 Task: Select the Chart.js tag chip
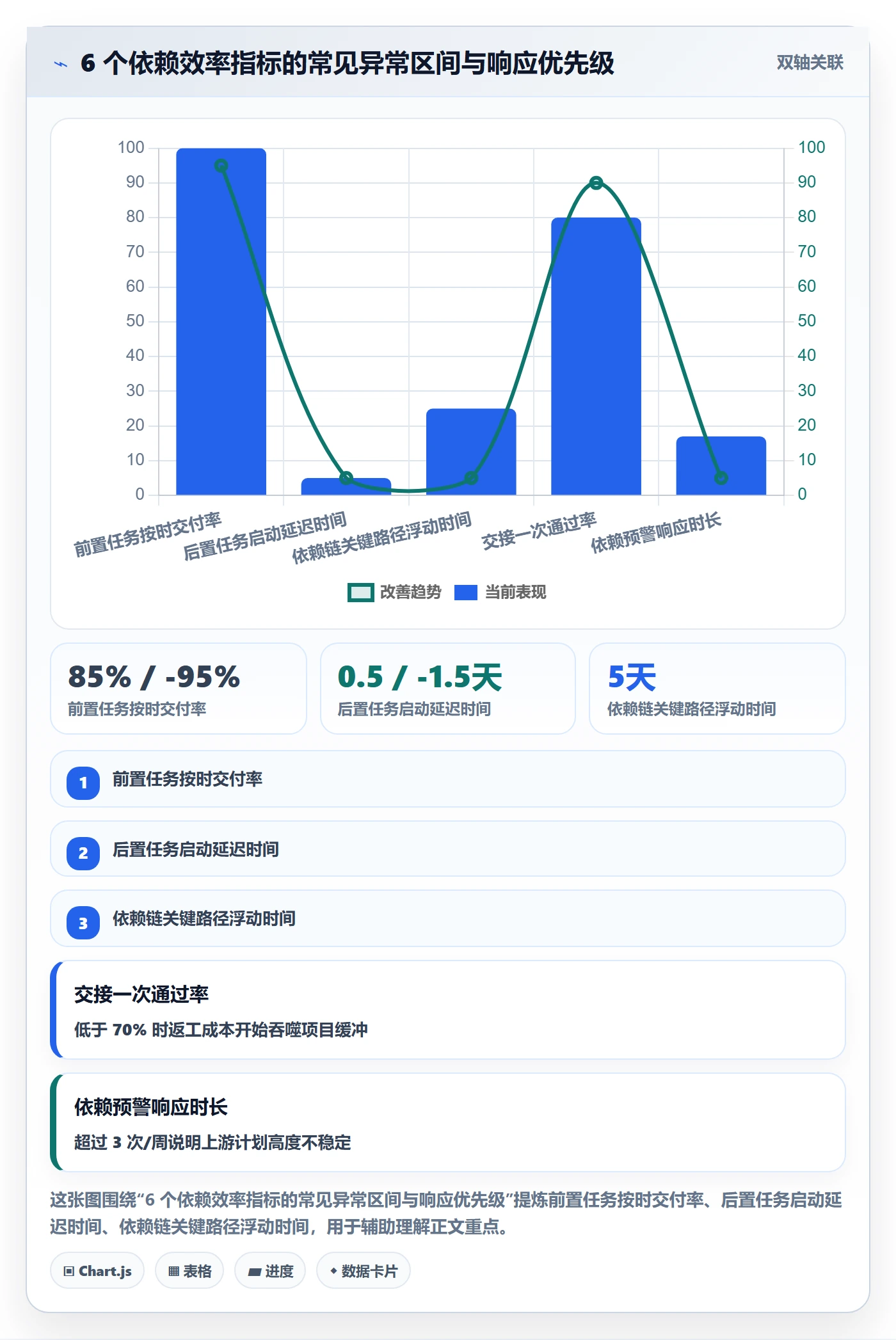(97, 1271)
